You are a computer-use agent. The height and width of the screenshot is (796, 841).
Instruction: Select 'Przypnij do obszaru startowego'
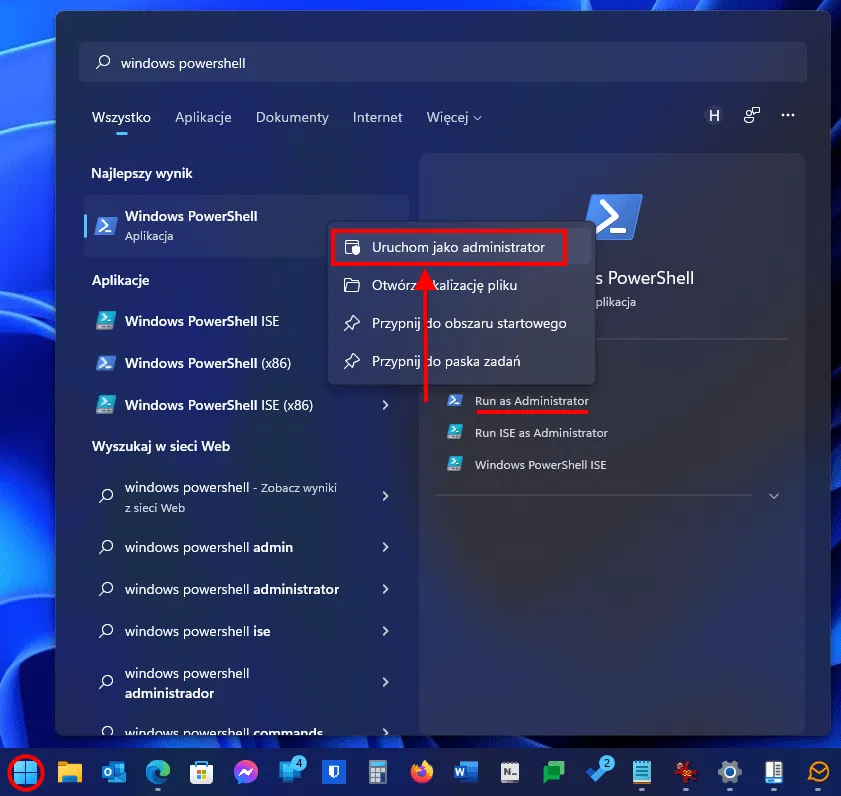pos(461,323)
